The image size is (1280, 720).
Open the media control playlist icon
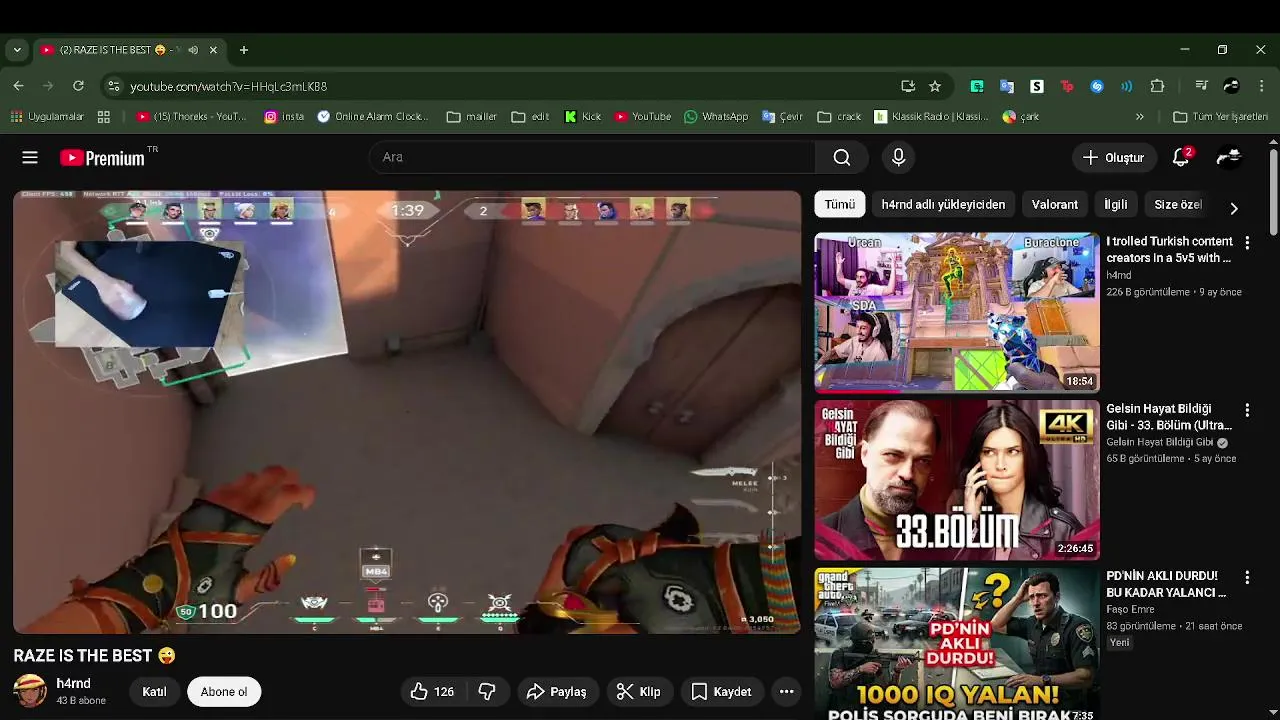[x=1201, y=86]
